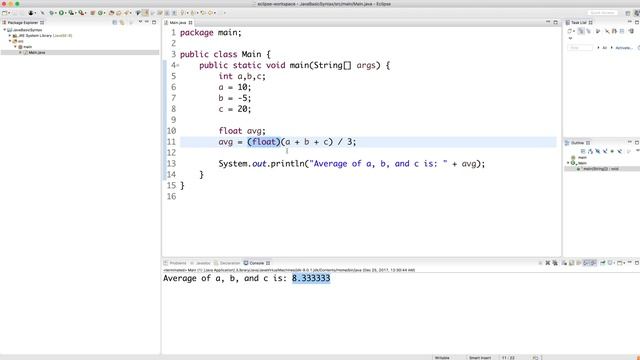Click the green Run button in toolbar
This screenshot has height=360, width=640.
coord(61,13)
